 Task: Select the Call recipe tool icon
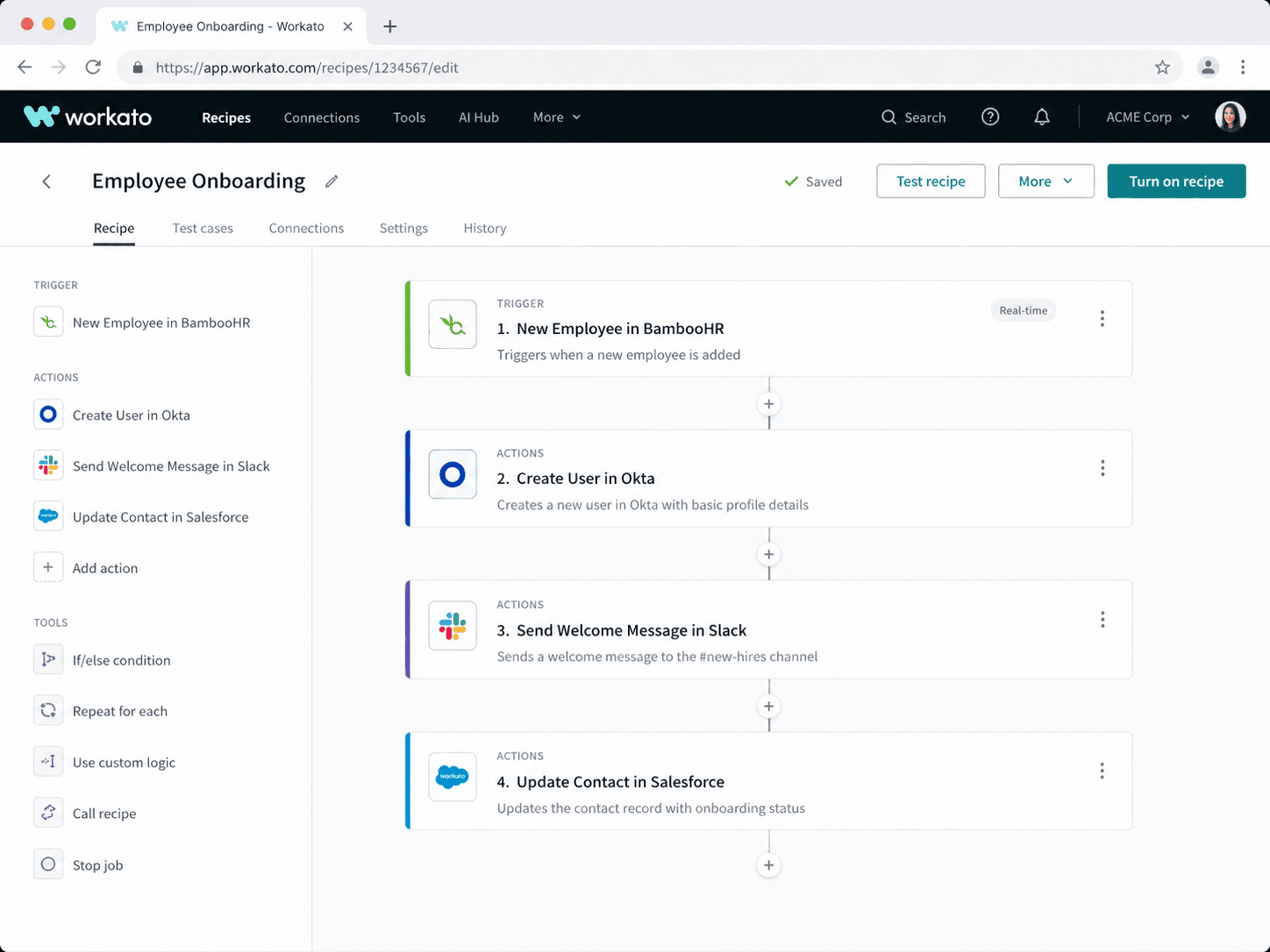[x=48, y=813]
